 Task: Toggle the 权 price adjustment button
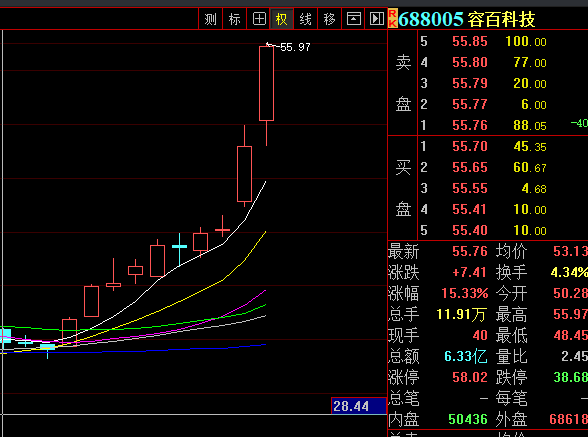click(x=282, y=19)
